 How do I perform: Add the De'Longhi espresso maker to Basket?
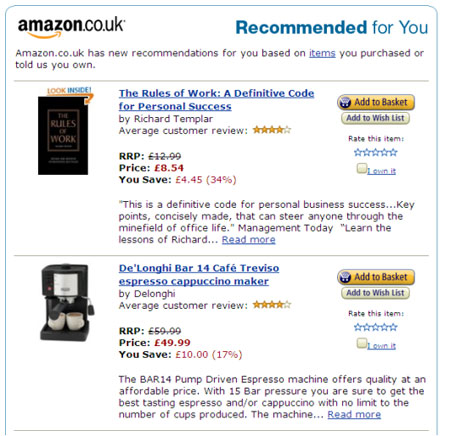point(376,277)
